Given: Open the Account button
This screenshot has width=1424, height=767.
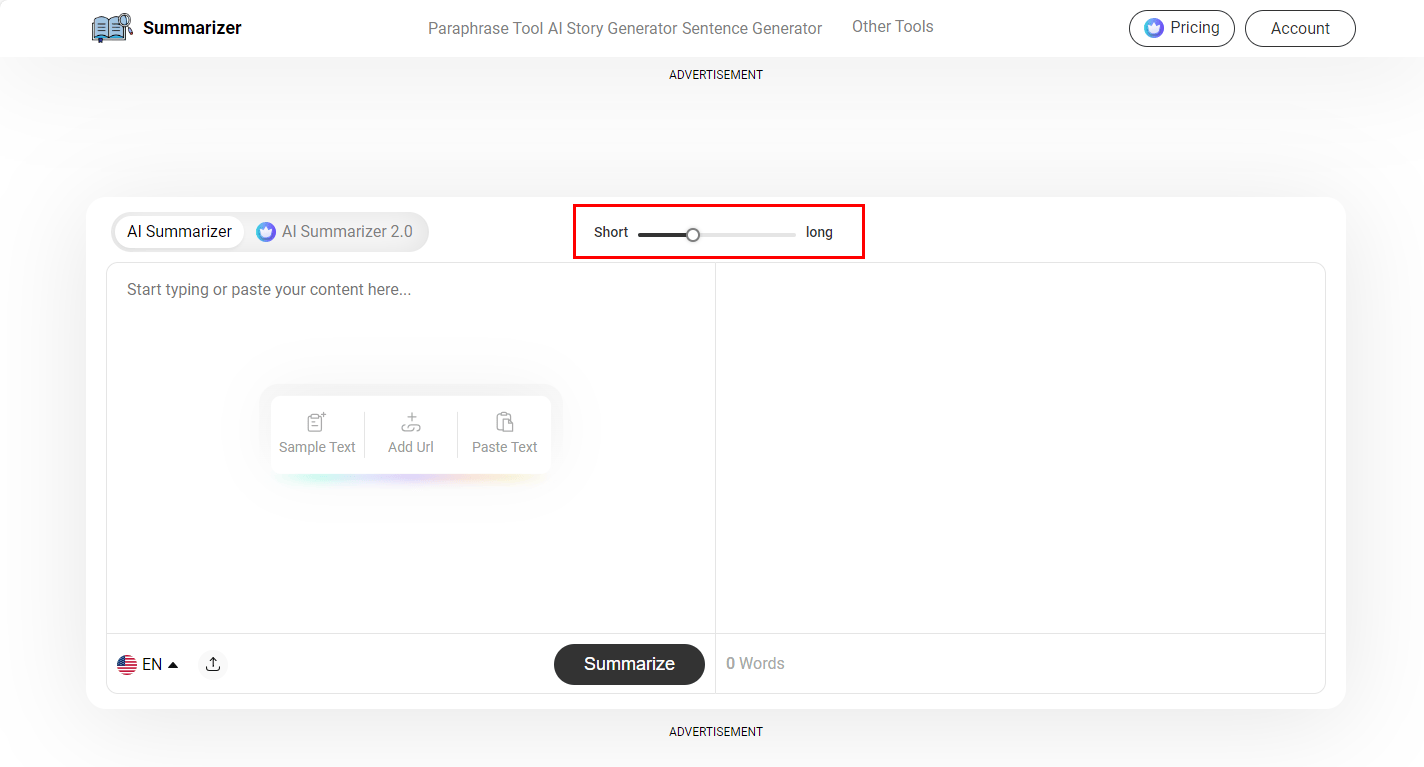Looking at the screenshot, I should point(1299,29).
